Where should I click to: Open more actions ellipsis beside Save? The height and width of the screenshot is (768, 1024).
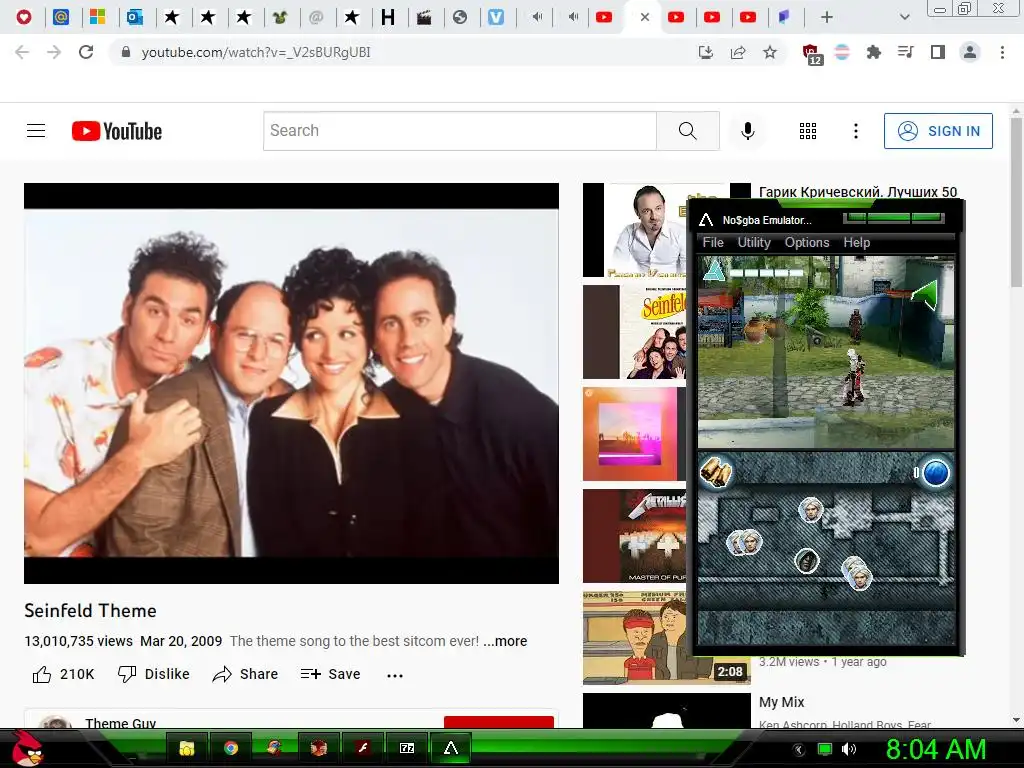[x=394, y=675]
